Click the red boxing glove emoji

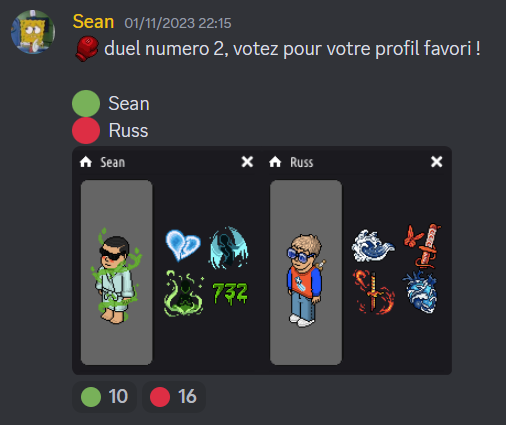click(87, 49)
